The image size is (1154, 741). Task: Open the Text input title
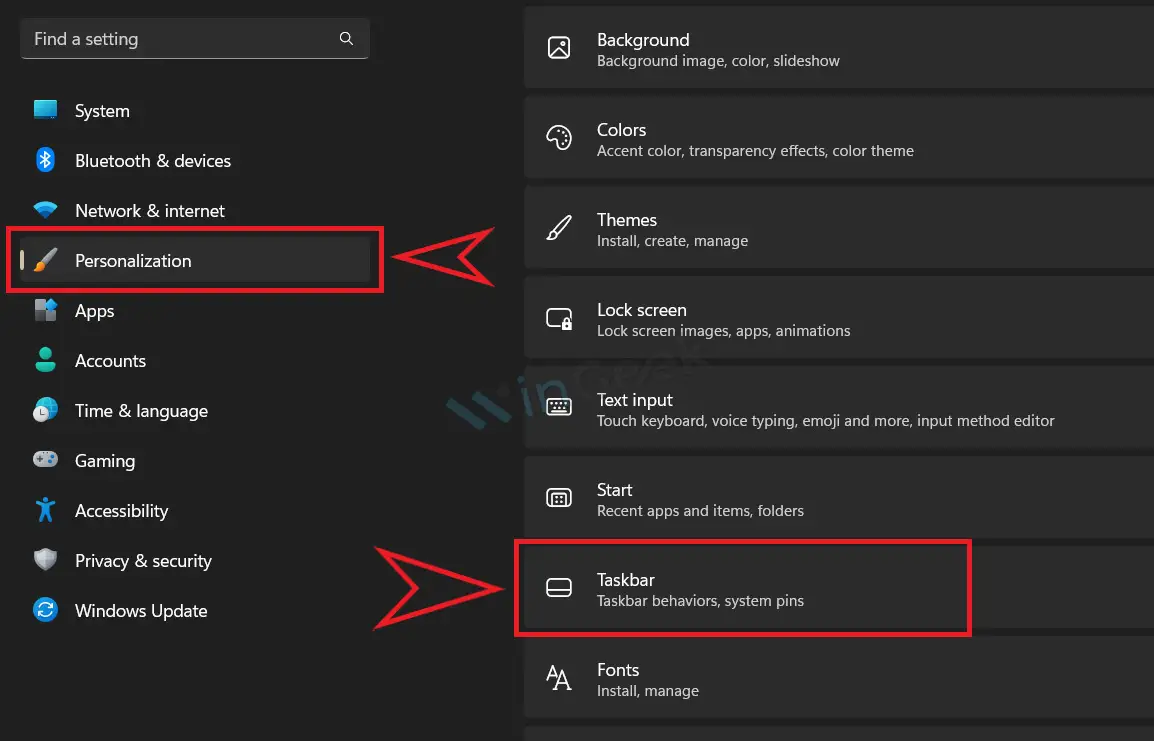click(634, 400)
